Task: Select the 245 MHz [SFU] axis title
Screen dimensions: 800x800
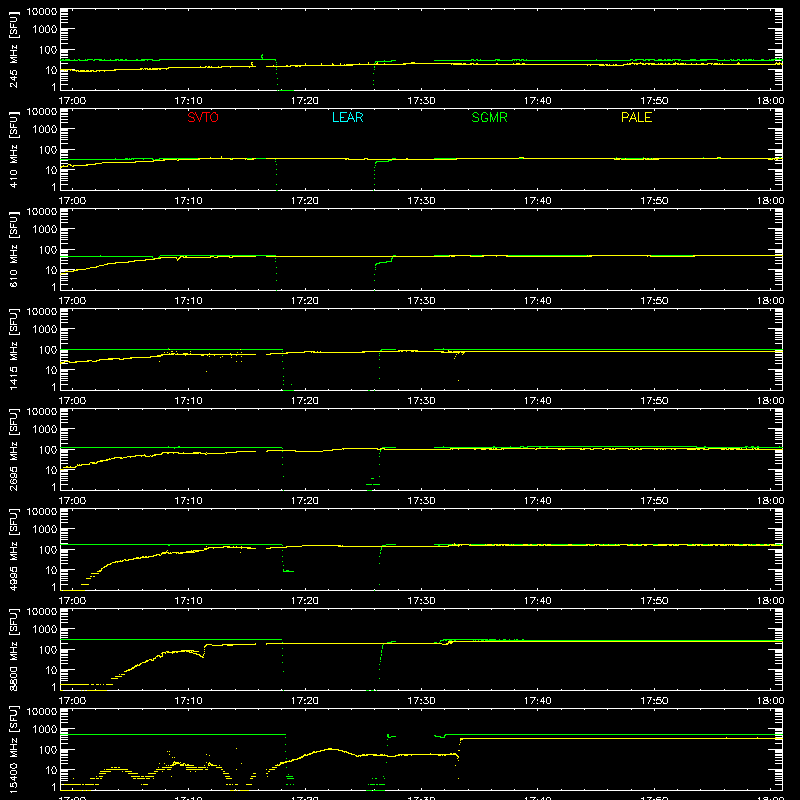Action: [x=14, y=49]
